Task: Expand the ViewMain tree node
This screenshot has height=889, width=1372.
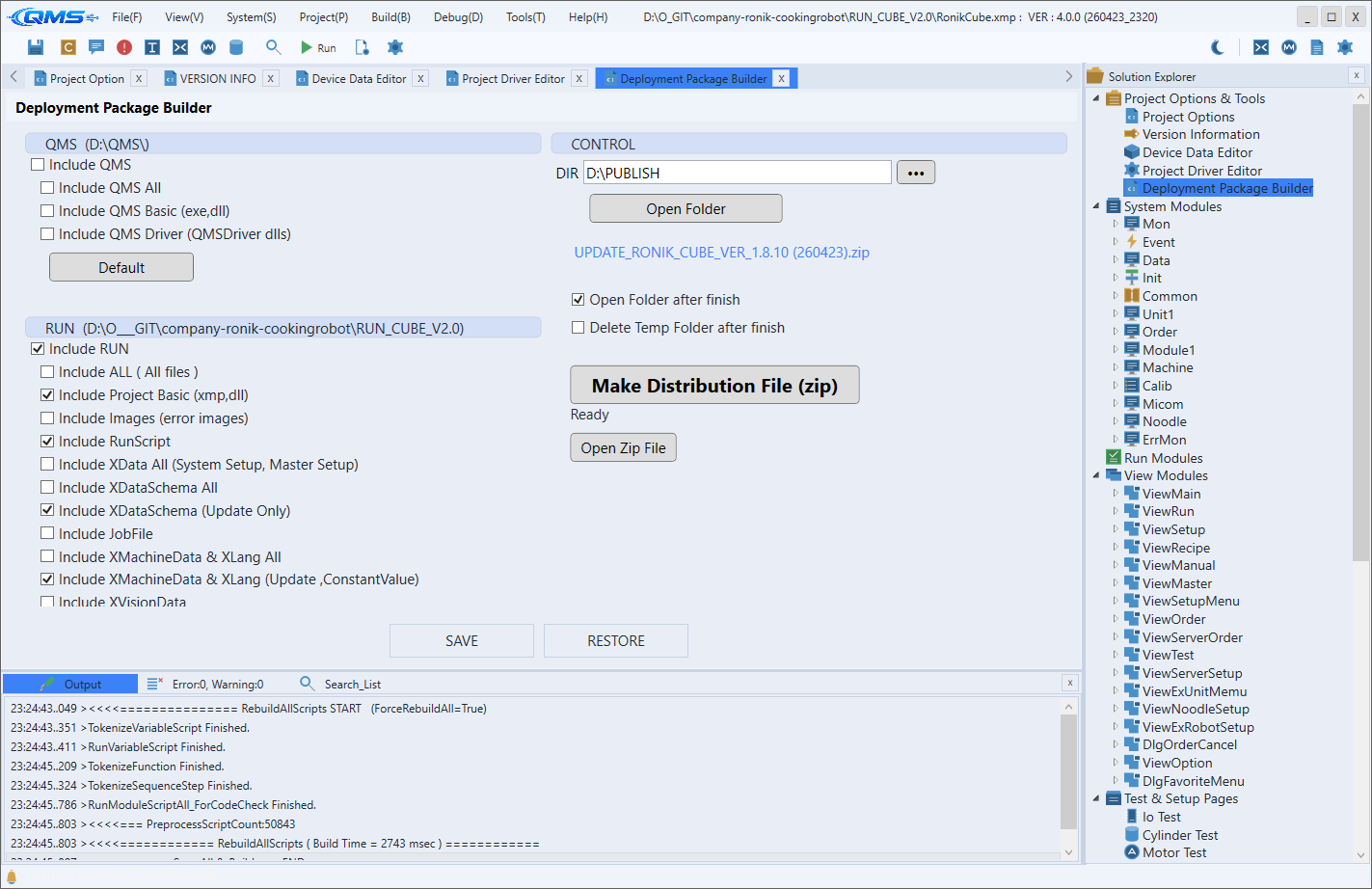Action: [1116, 494]
